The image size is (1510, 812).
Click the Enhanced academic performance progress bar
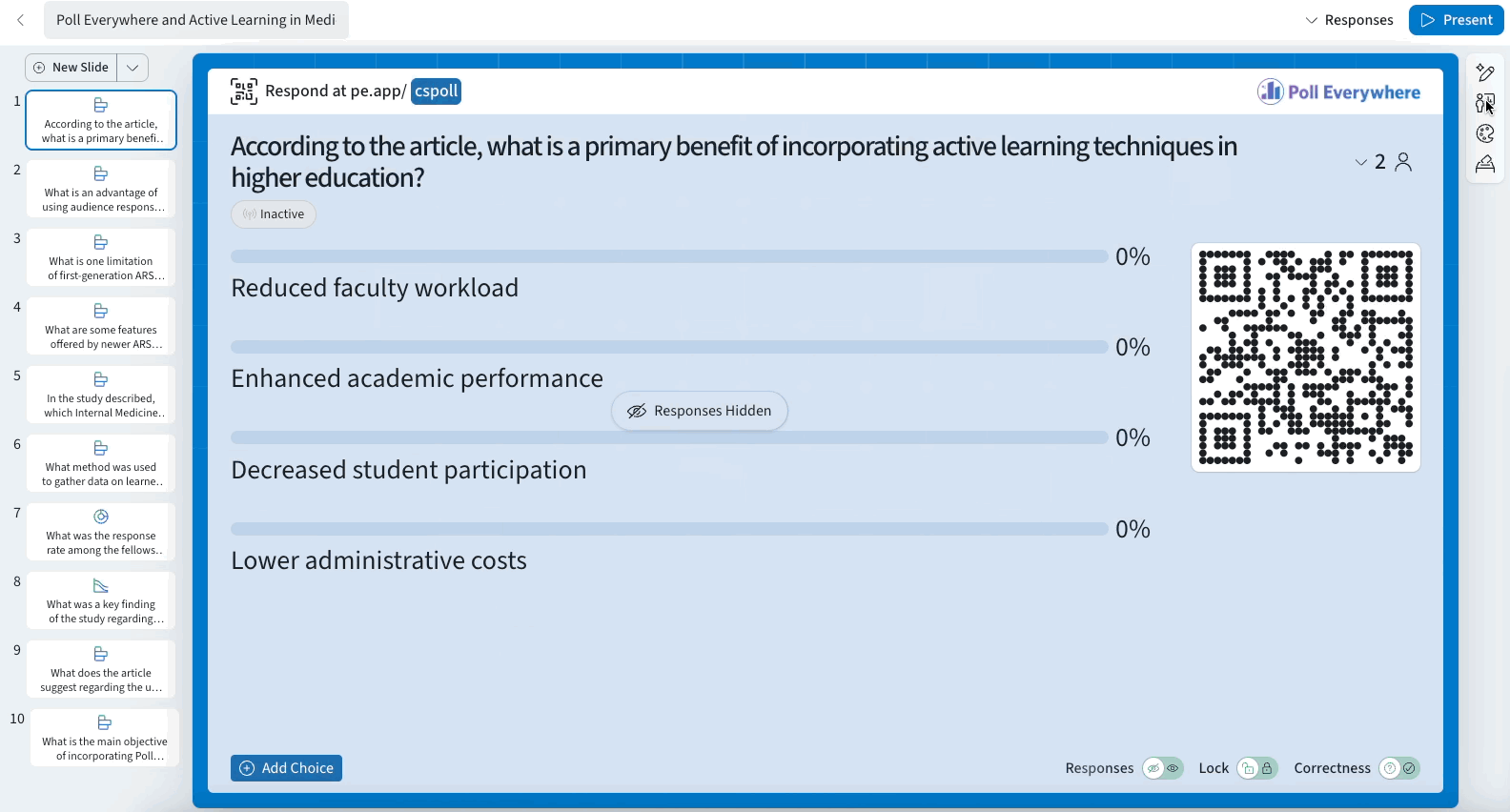[669, 347]
